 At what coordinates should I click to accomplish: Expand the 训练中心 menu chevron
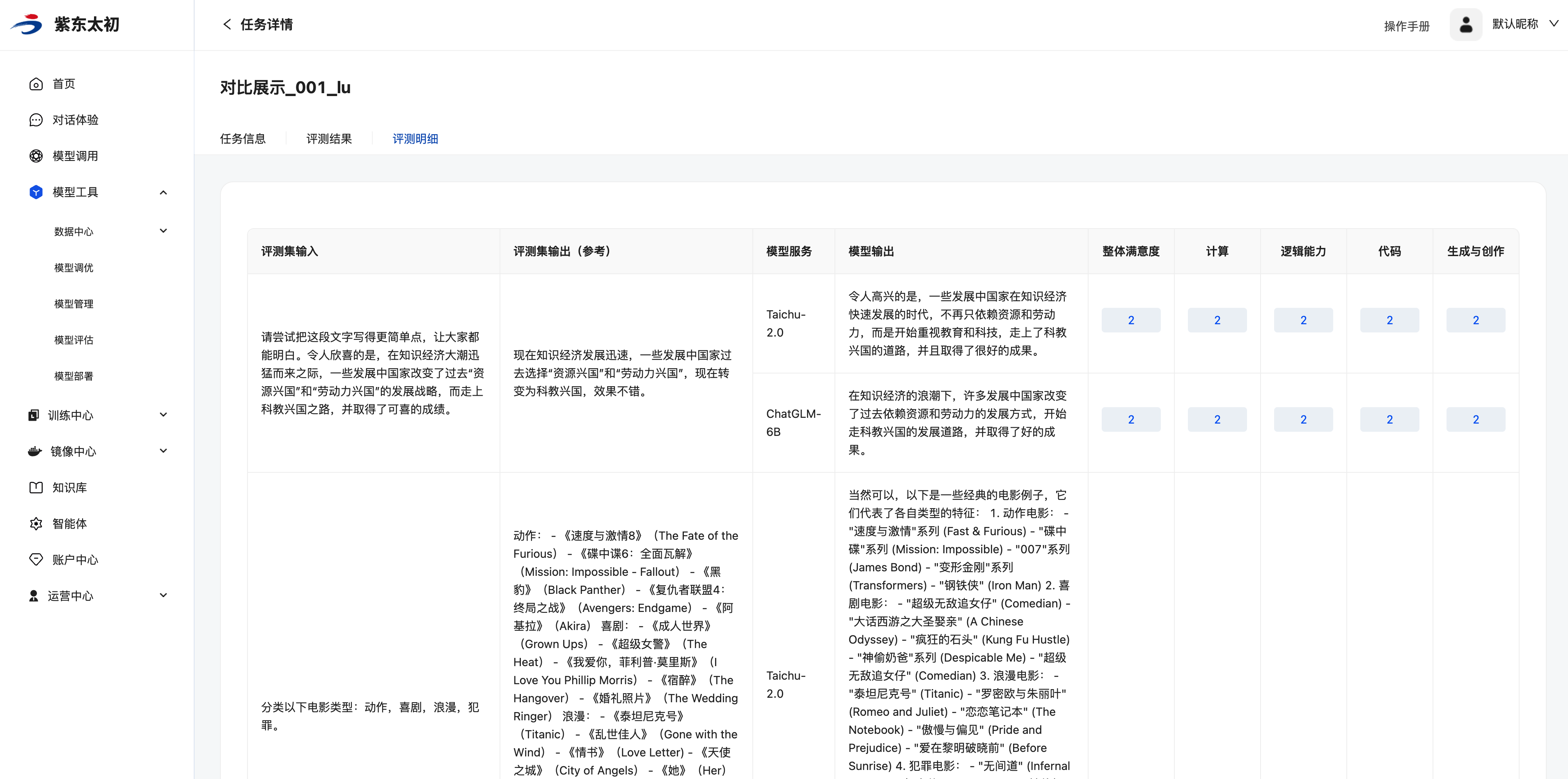coord(163,415)
